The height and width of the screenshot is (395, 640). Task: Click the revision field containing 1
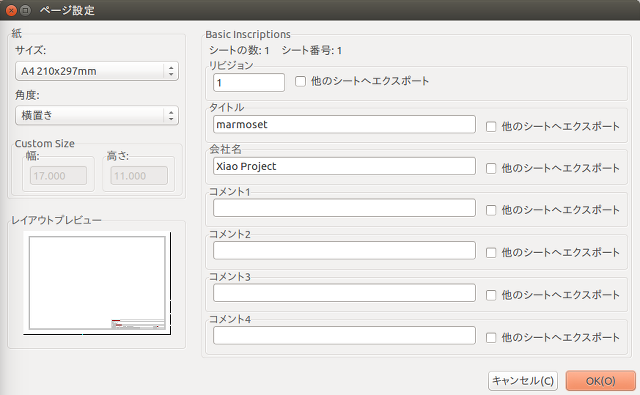pos(249,82)
